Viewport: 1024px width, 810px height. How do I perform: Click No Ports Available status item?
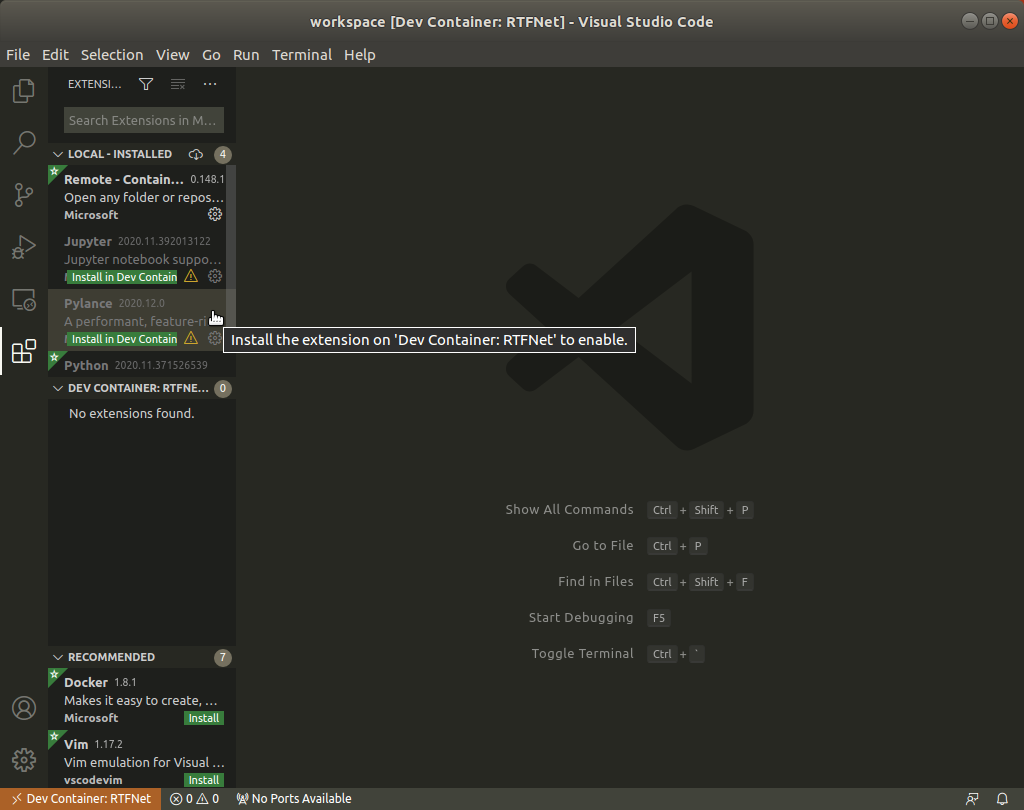[294, 799]
